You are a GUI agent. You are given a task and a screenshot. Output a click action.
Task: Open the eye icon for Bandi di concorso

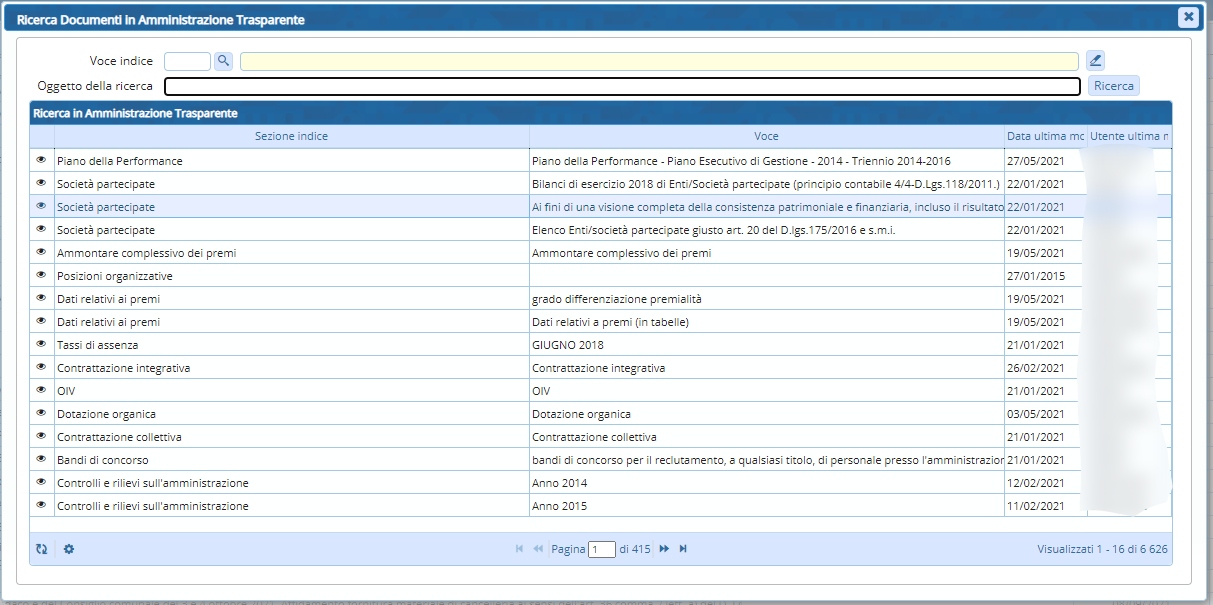click(x=42, y=459)
